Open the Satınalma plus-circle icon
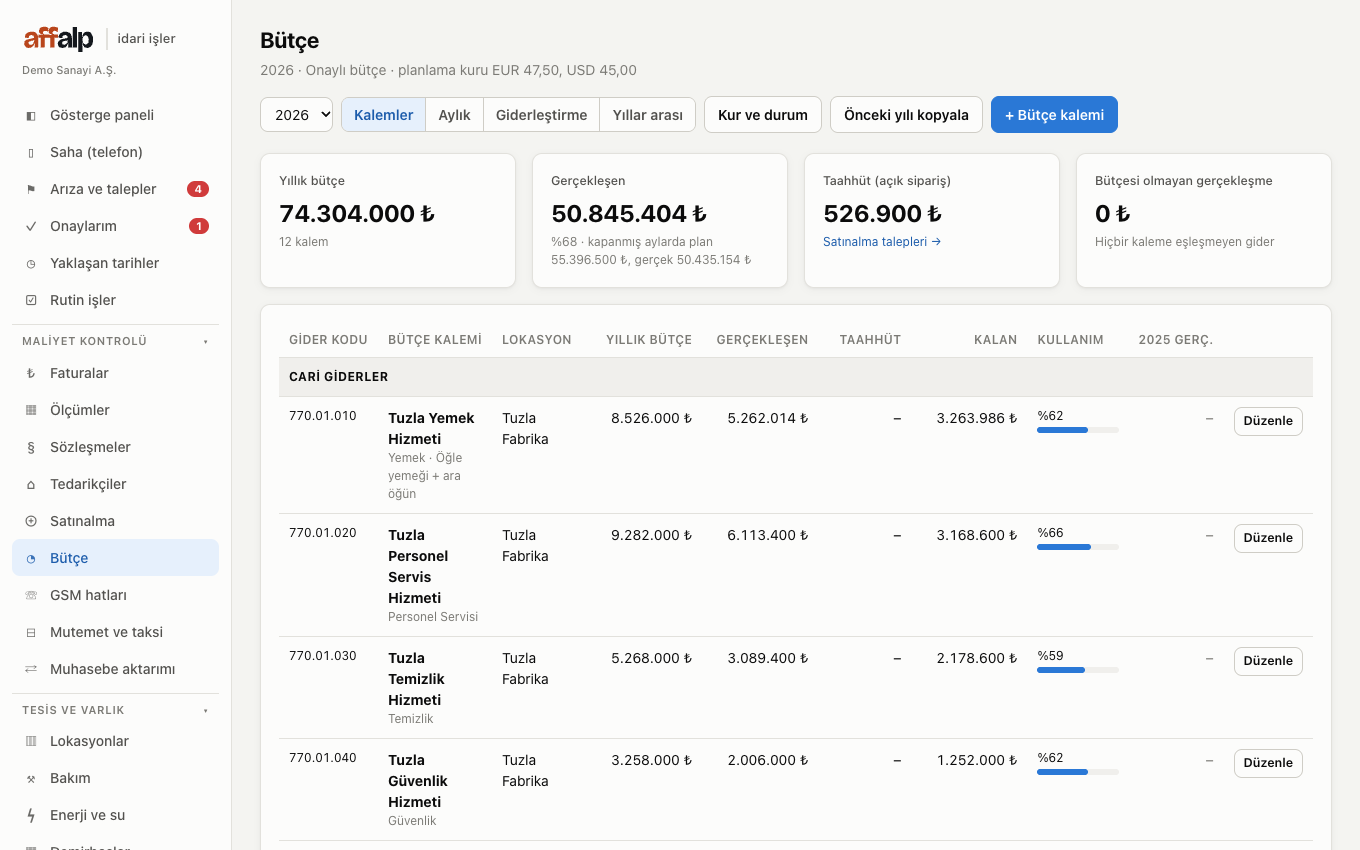 click(31, 521)
